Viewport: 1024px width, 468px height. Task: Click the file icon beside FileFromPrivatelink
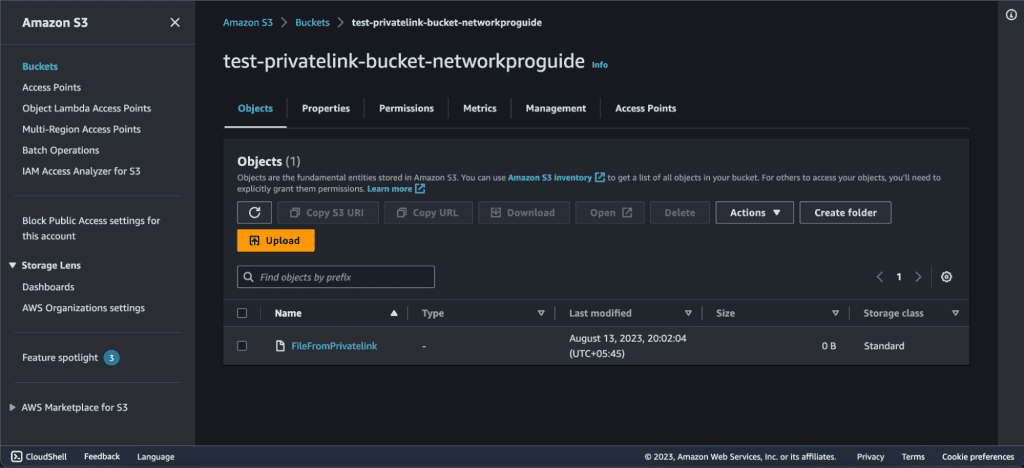(x=280, y=346)
